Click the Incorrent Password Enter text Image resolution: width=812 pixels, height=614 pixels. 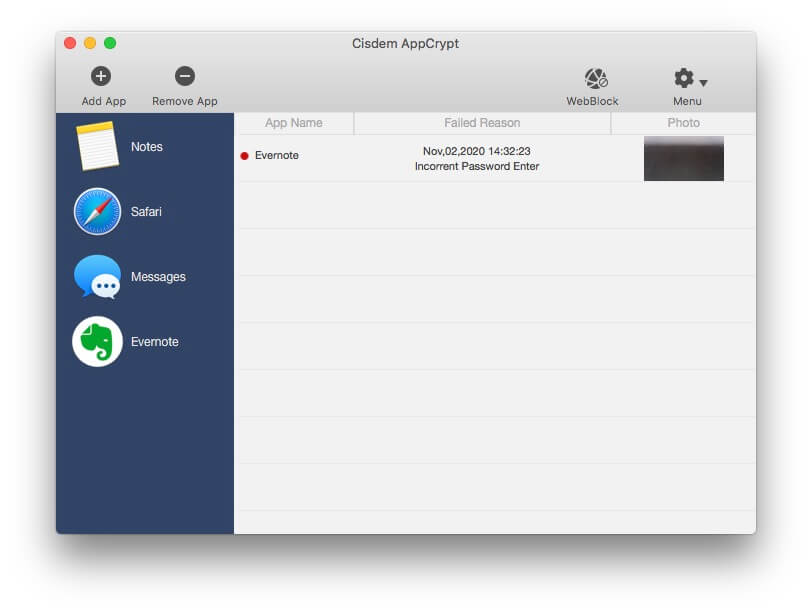(x=476, y=166)
